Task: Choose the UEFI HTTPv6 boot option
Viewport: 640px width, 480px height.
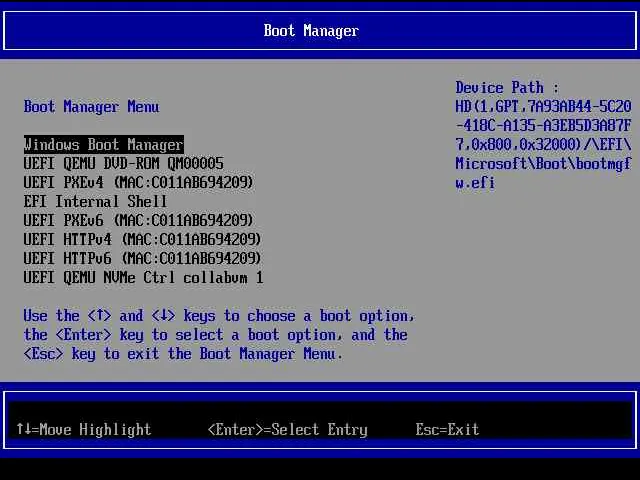Action: point(142,258)
